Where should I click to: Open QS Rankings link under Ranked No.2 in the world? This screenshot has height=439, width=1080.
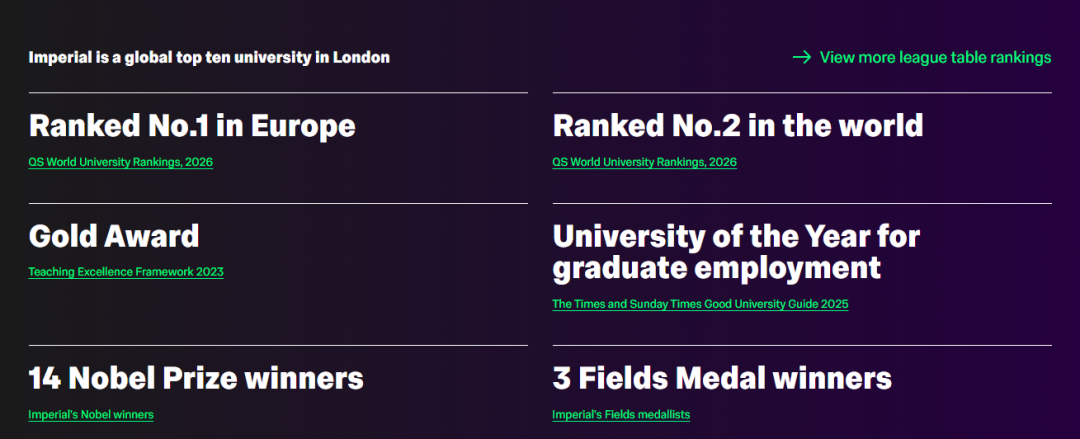click(644, 162)
